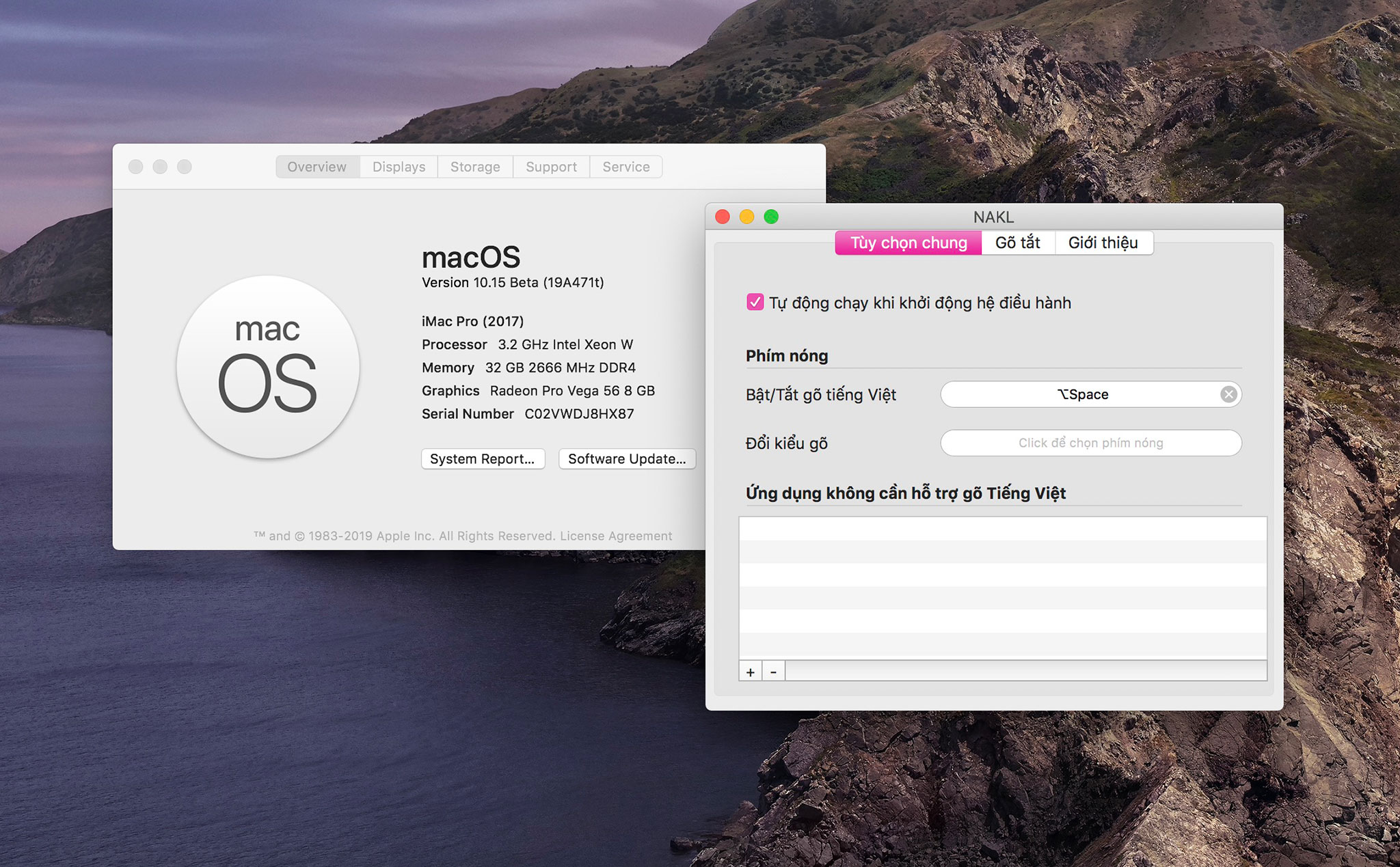Click the Bật/Tắt gõ tiếng Việt label
Image resolution: width=1400 pixels, height=867 pixels.
click(x=821, y=395)
